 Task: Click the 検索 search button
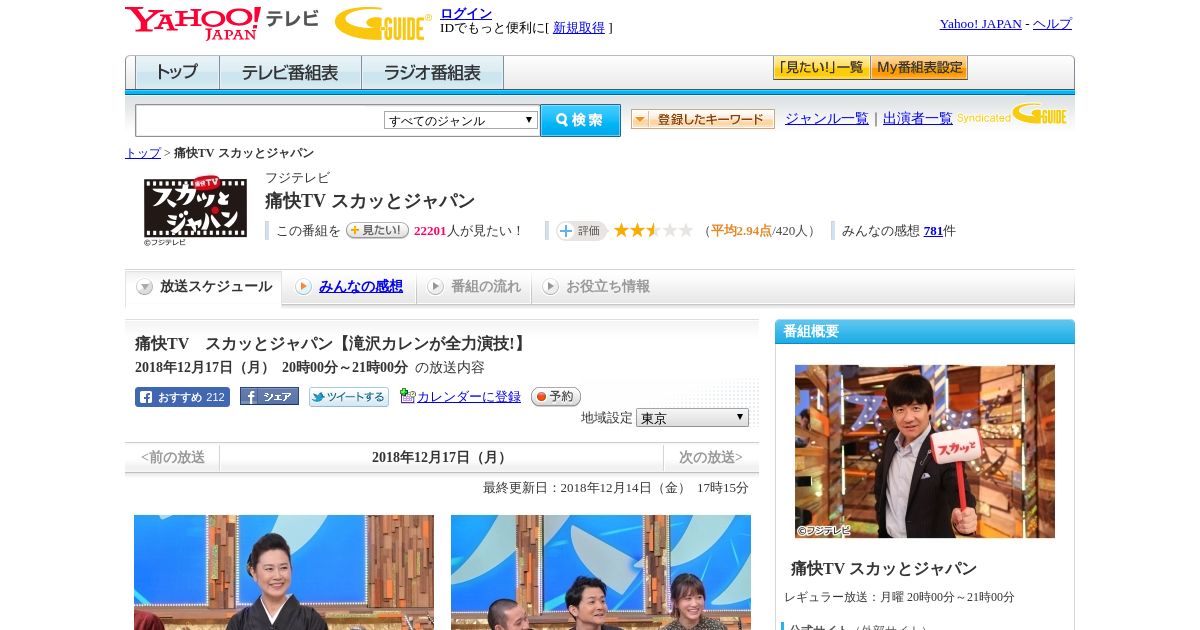coord(580,120)
